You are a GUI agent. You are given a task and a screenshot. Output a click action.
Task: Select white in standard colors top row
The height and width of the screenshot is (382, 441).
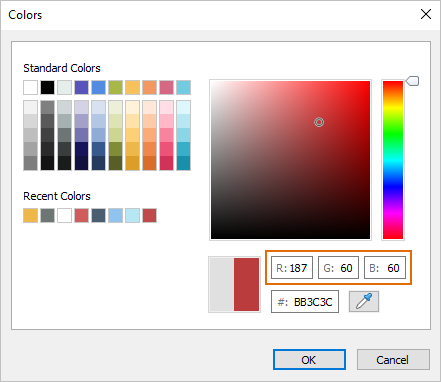click(x=30, y=87)
